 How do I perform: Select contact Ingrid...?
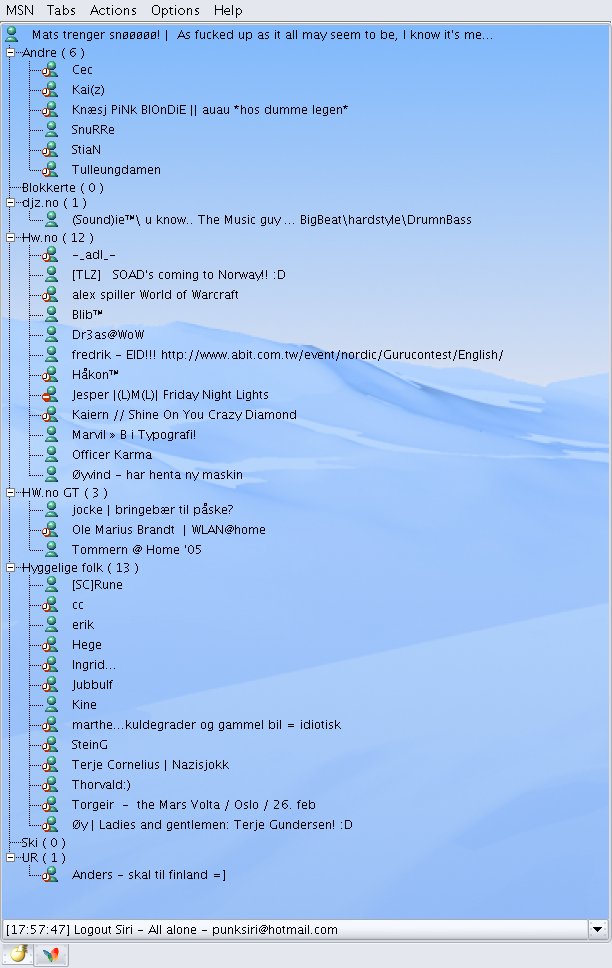pos(93,665)
